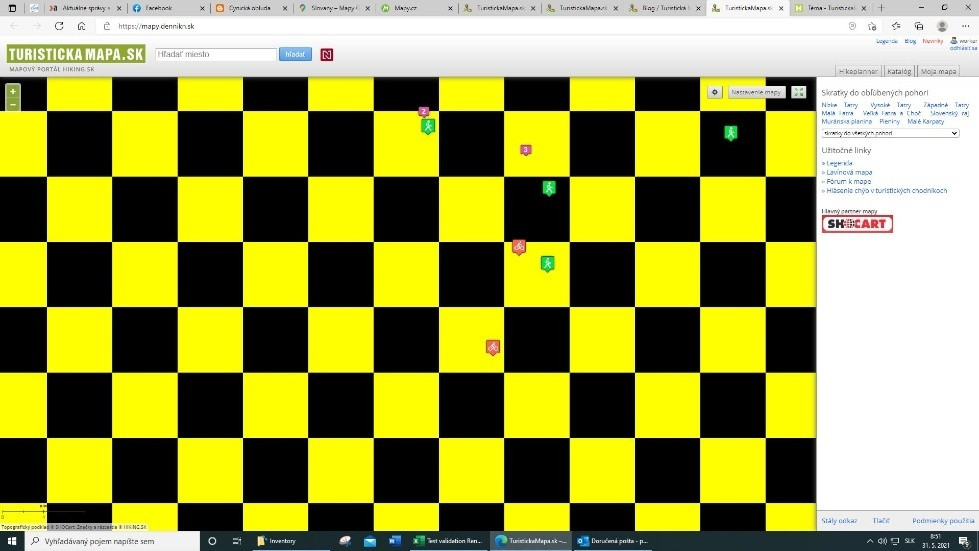The image size is (979, 551).
Task: Click the top-right green hiker marker
Action: point(731,133)
